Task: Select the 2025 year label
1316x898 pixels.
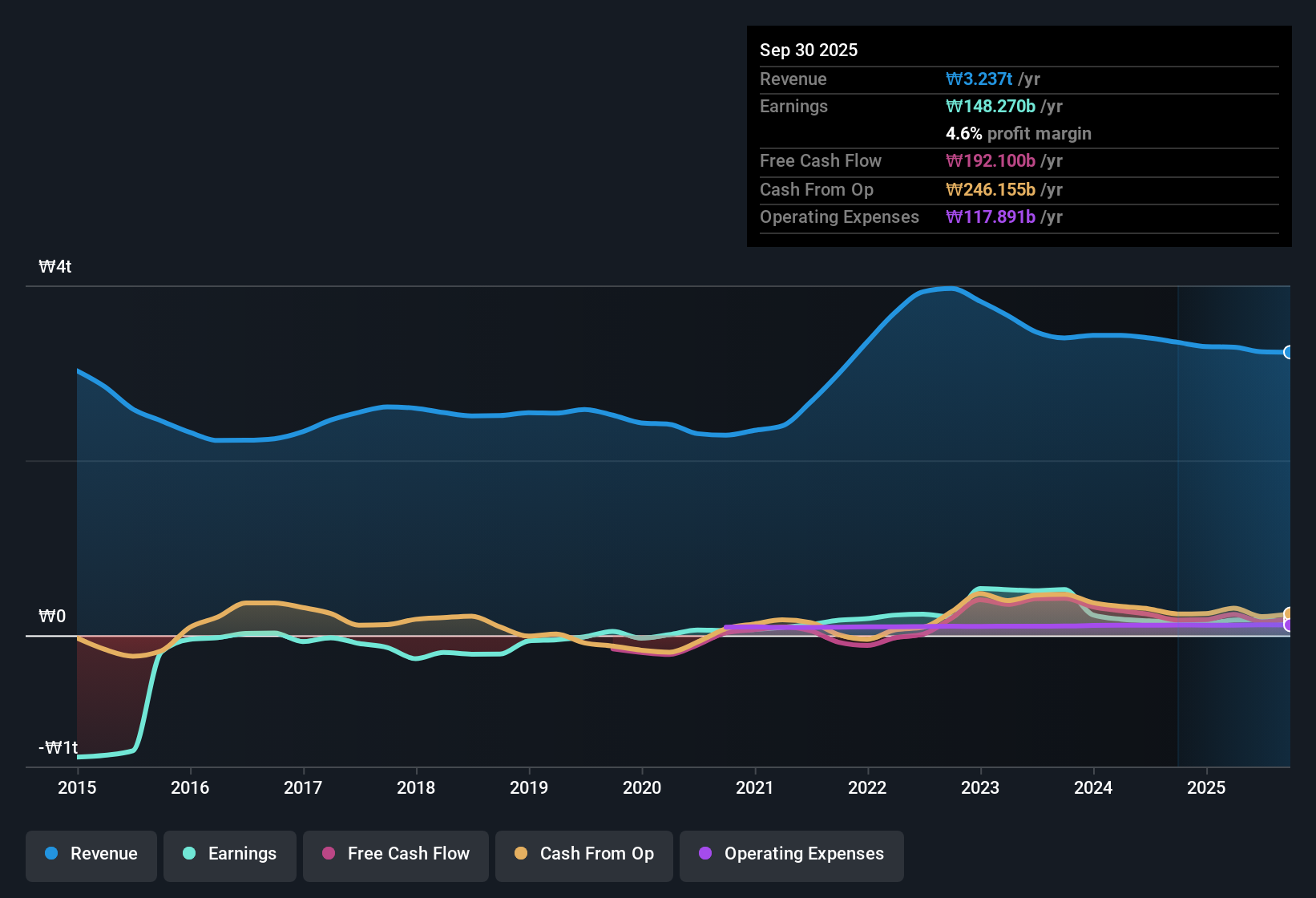Action: (x=1207, y=788)
